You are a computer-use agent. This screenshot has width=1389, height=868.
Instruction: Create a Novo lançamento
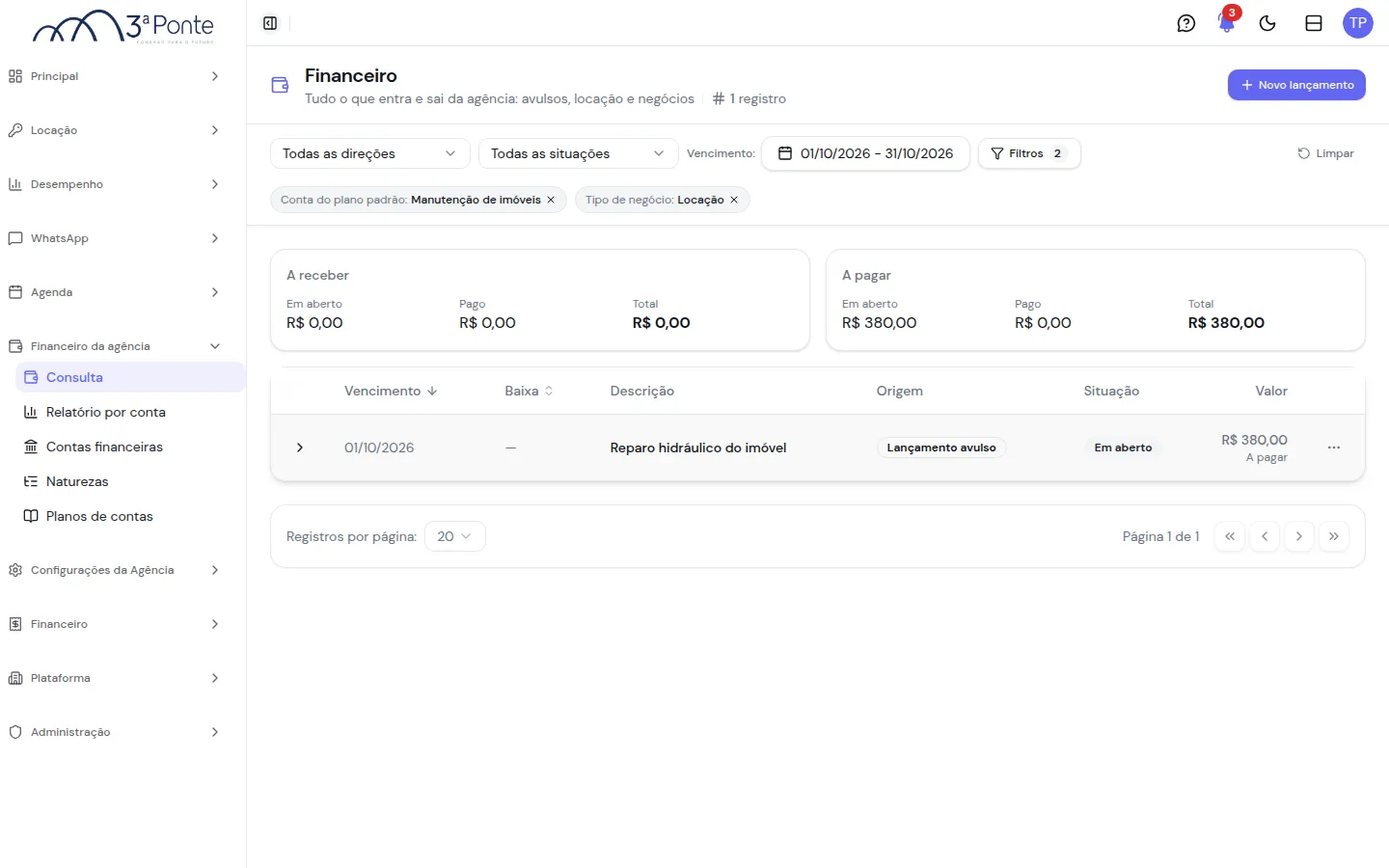pos(1296,85)
